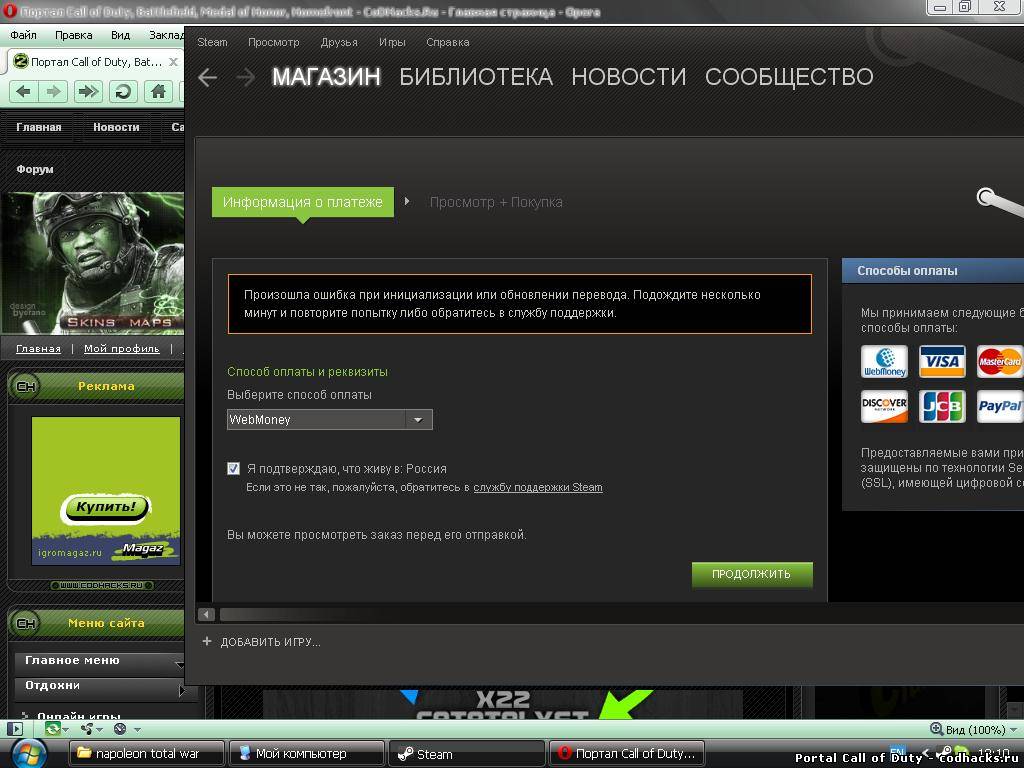Toggle Opera's panel button in status bar
The width and height of the screenshot is (1024, 768).
coord(15,729)
